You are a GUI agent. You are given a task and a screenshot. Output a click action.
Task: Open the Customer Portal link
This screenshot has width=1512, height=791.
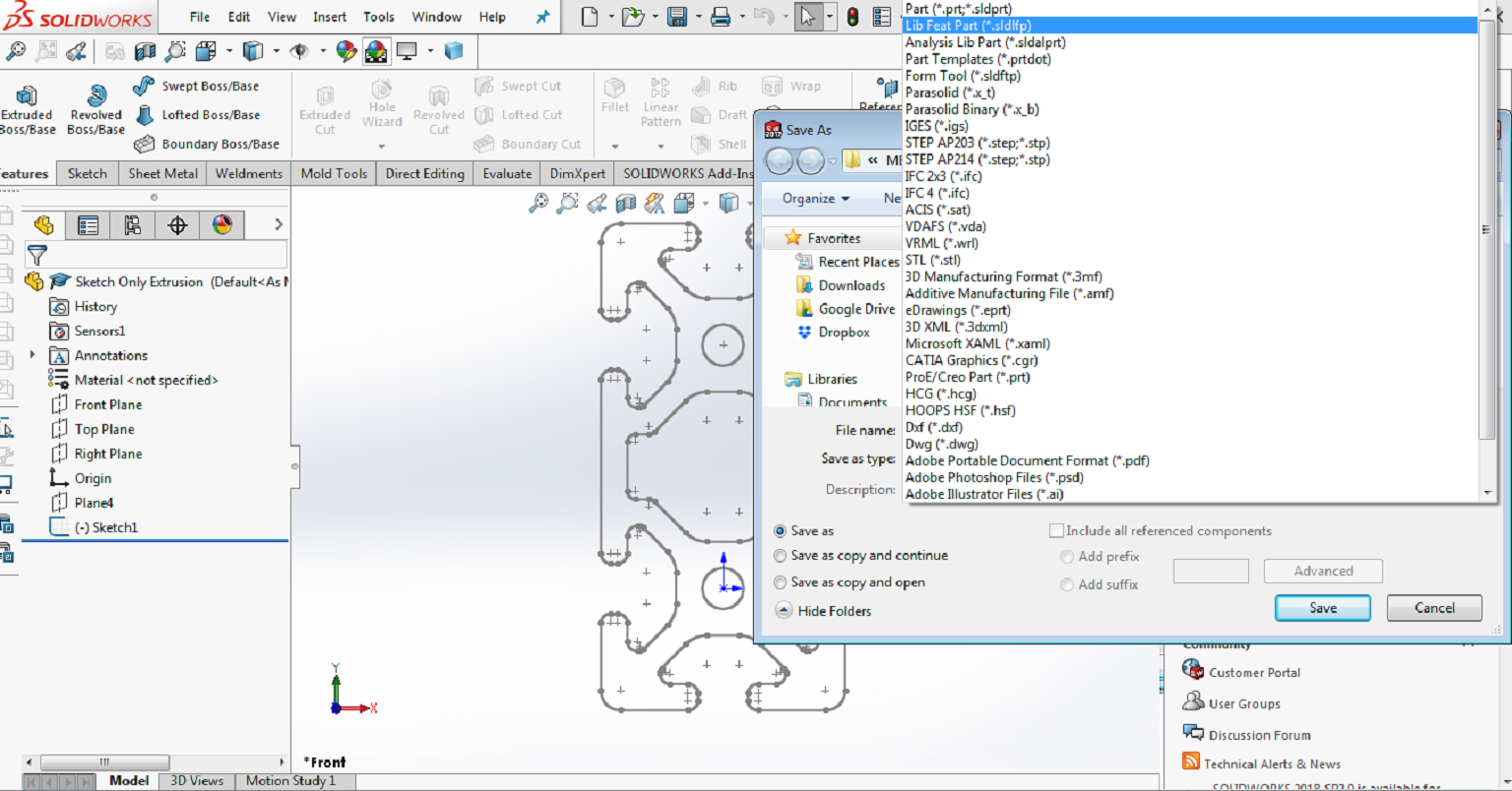(x=1254, y=672)
